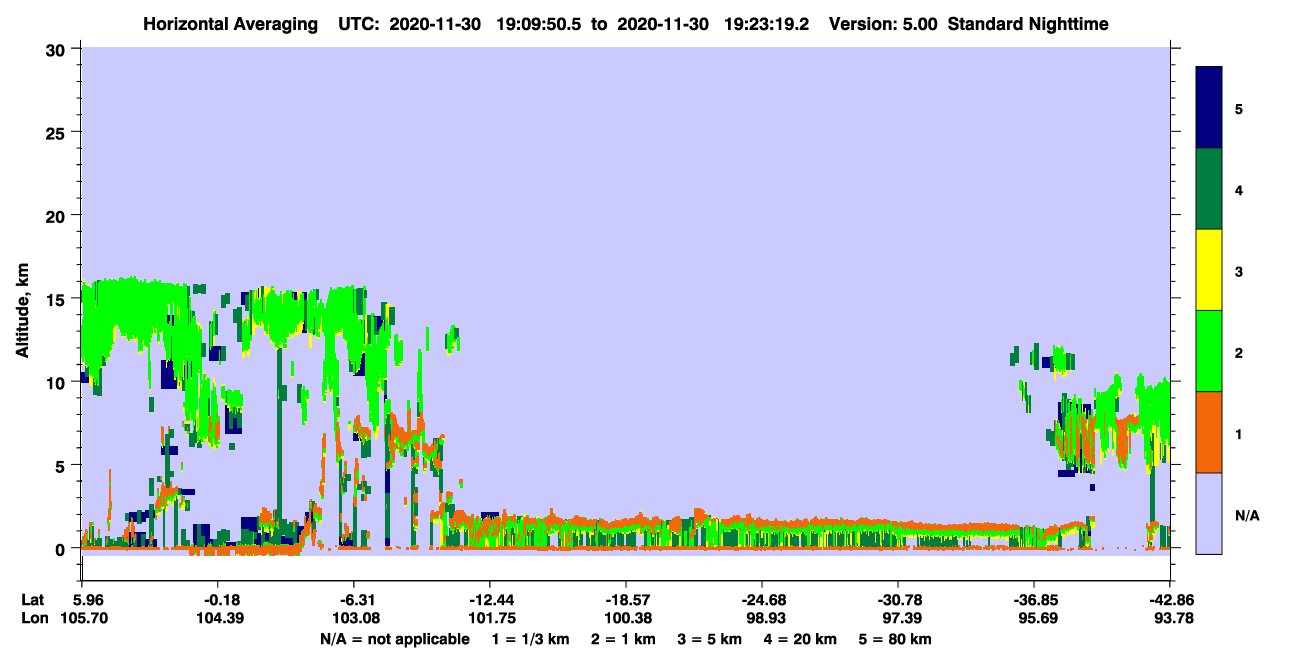Click the '2 = 1 km' legend text
The height and width of the screenshot is (667, 1300).
pyautogui.click(x=625, y=639)
